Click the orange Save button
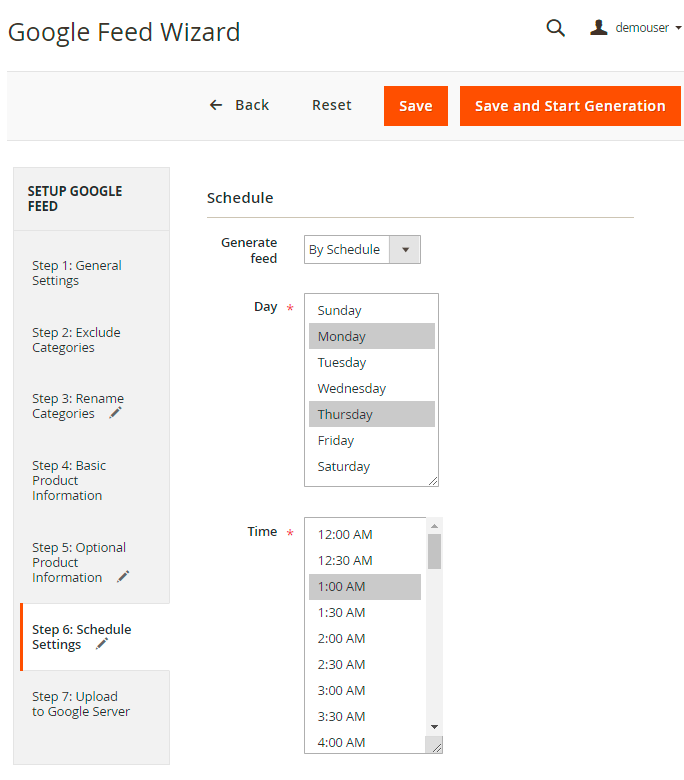 pos(415,106)
